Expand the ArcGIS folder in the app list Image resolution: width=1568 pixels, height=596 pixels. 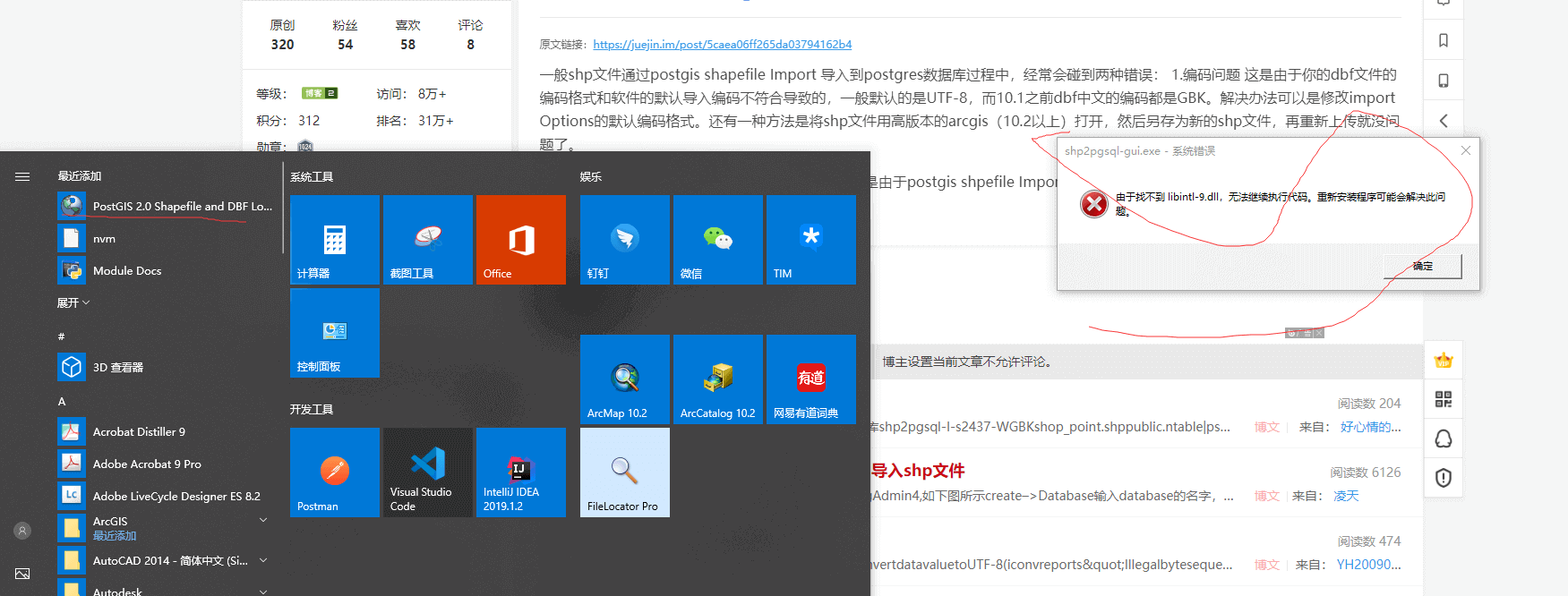(263, 520)
